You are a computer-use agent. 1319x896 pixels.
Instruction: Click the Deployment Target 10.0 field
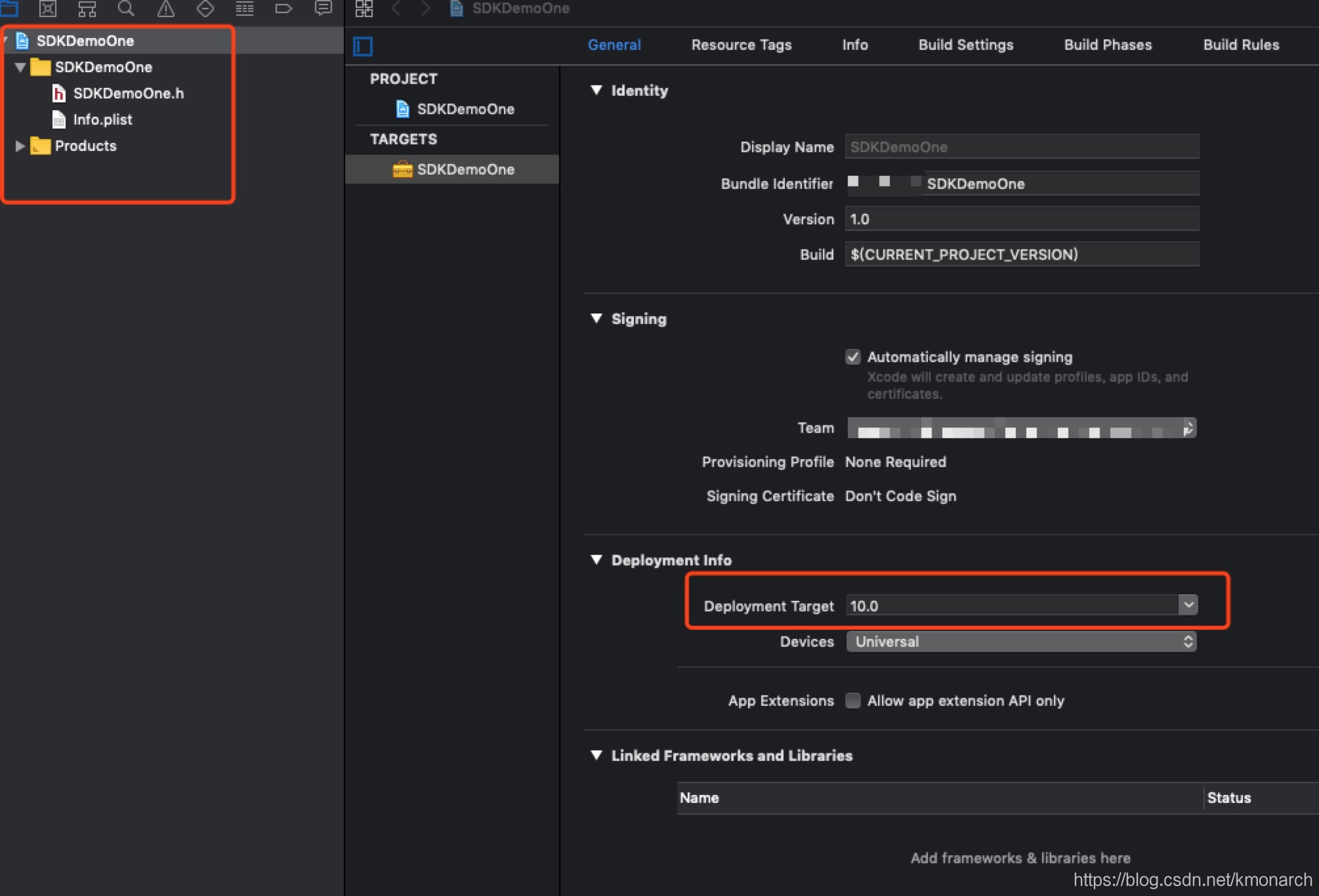point(1012,605)
